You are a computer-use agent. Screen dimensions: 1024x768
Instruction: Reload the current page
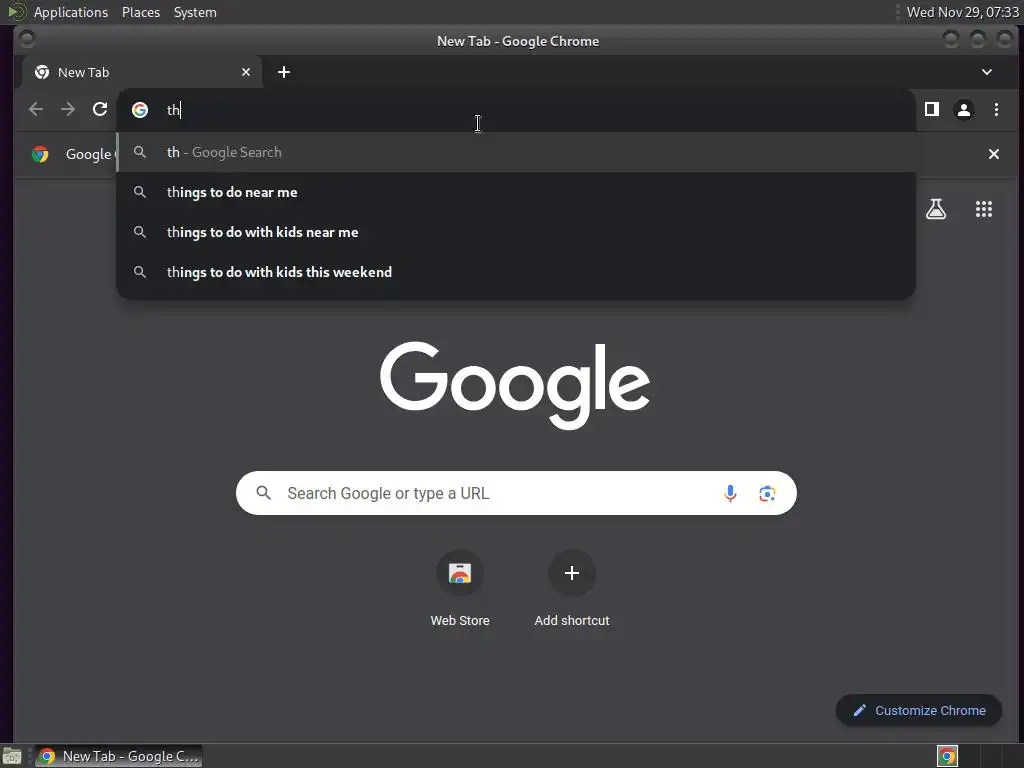(x=100, y=109)
